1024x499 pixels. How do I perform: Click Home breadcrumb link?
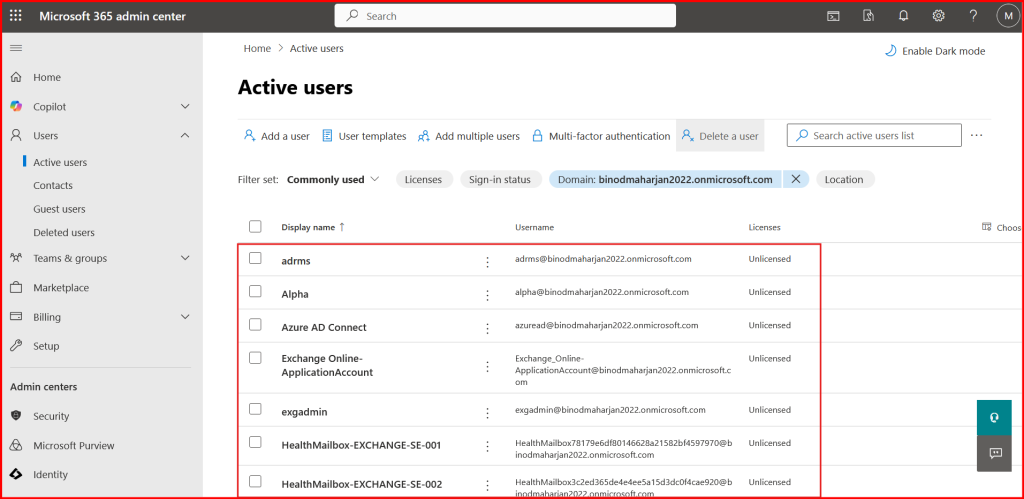tap(257, 48)
